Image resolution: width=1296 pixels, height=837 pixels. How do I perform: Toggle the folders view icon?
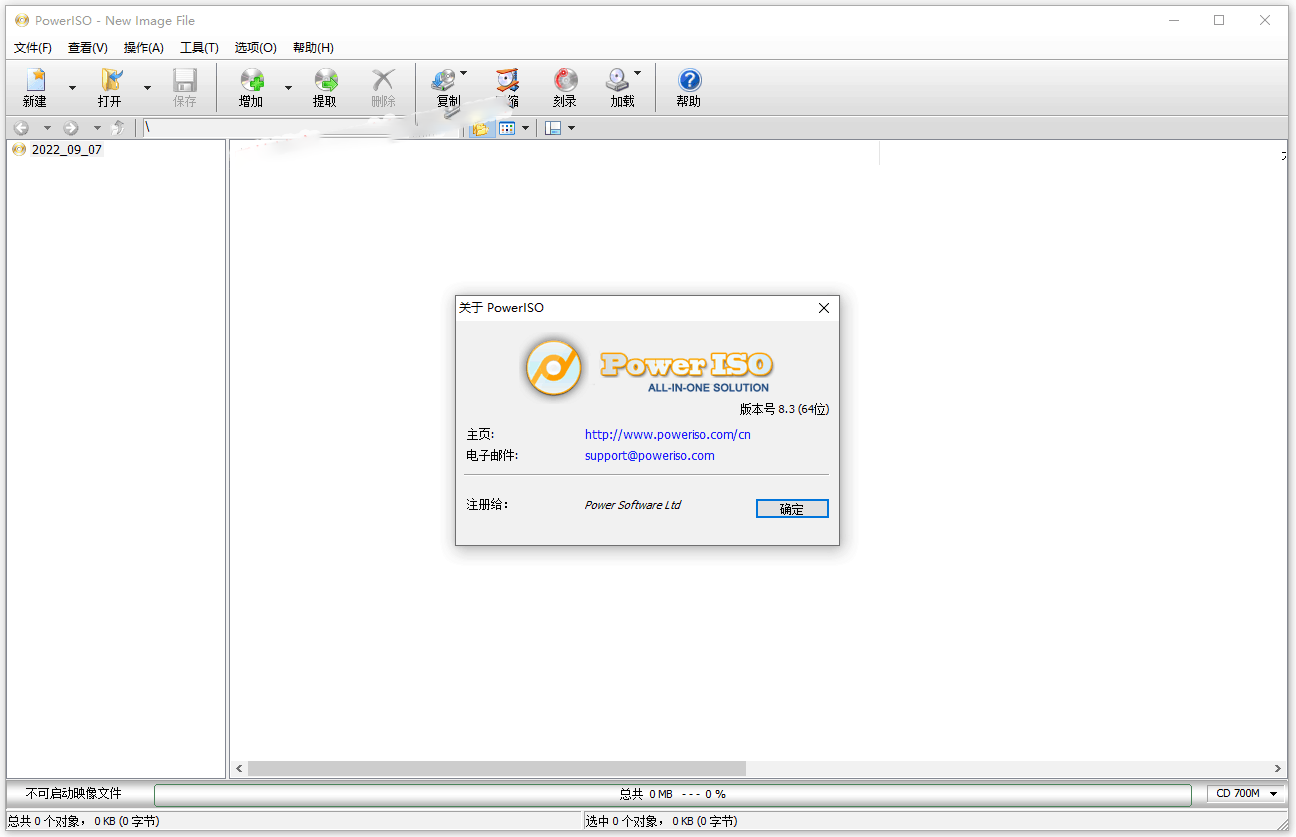[480, 128]
